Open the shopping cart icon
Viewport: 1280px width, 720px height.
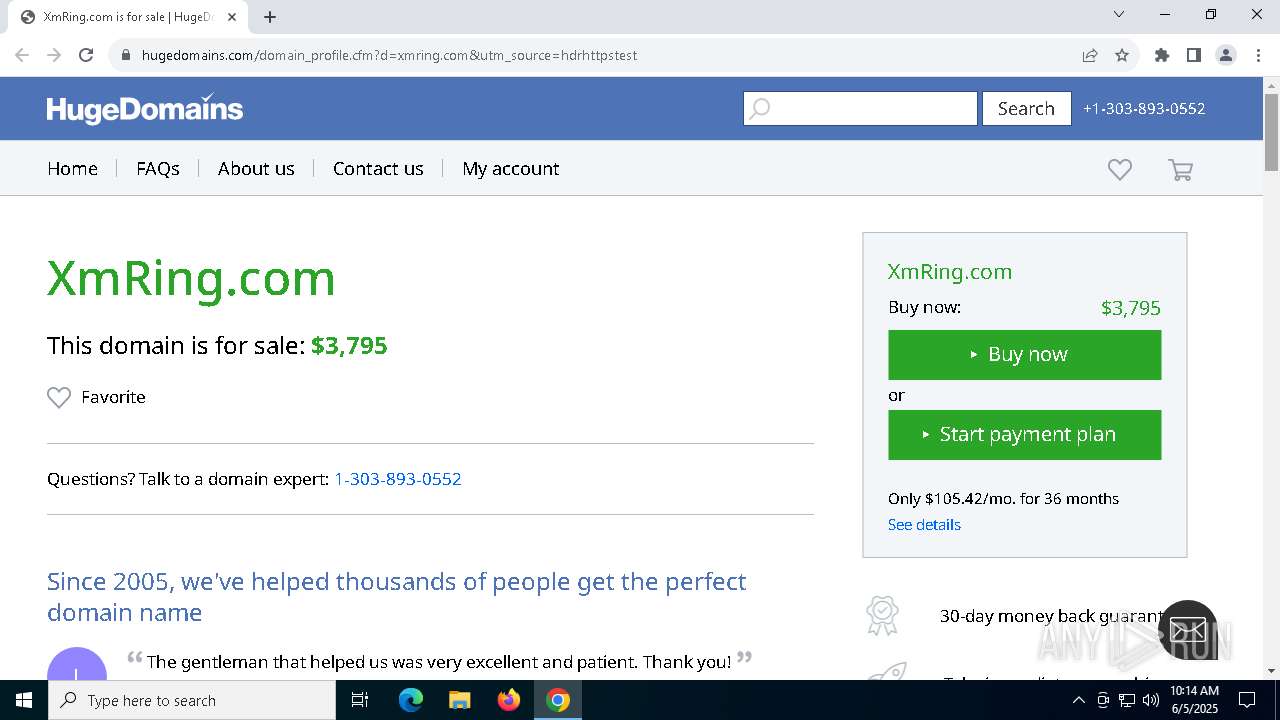click(1180, 170)
